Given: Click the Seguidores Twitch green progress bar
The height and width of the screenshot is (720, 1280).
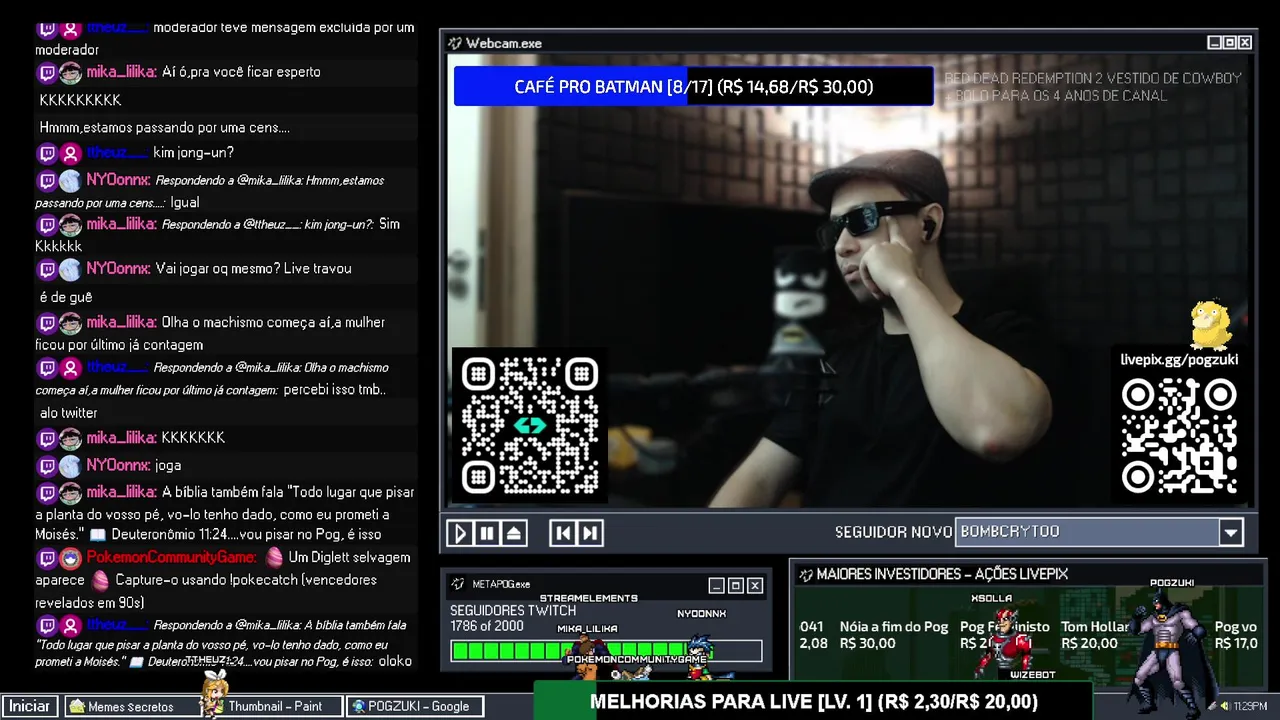Looking at the screenshot, I should pos(606,651).
